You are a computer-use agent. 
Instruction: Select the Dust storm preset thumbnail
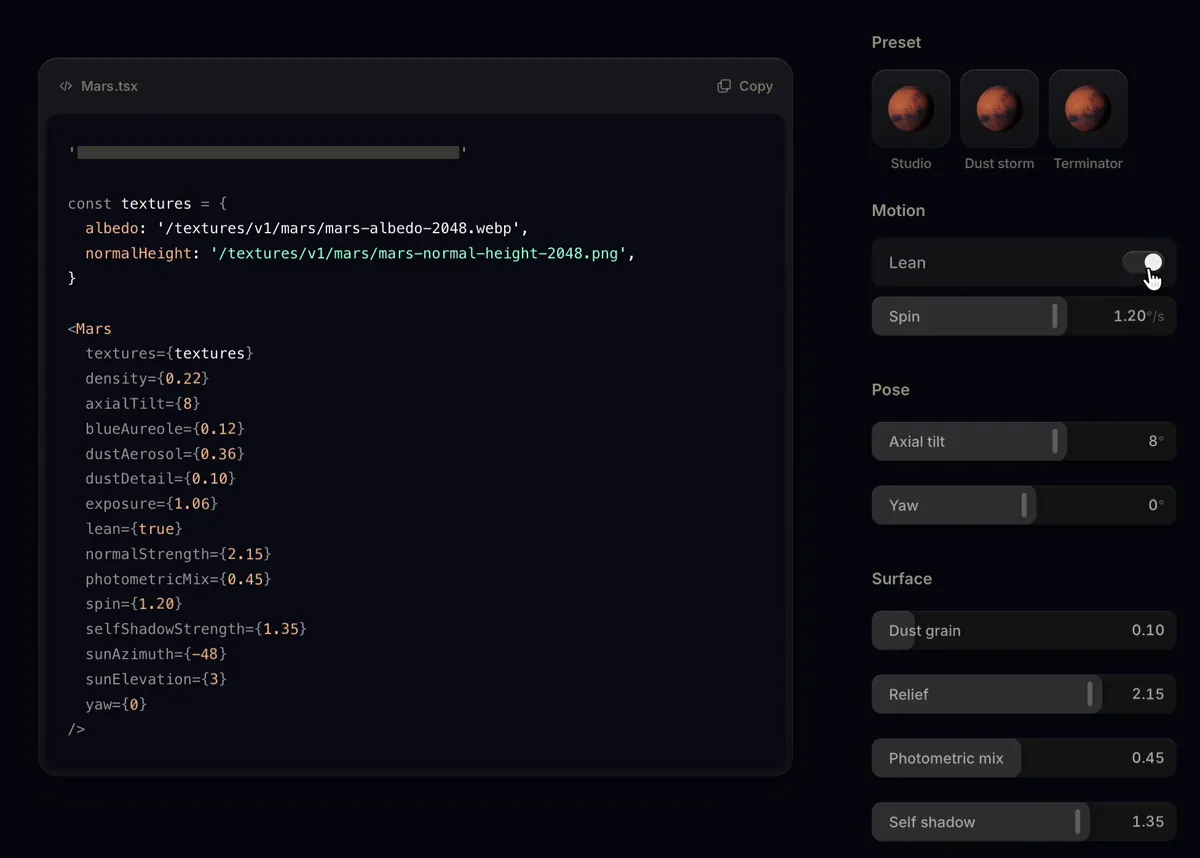[999, 109]
